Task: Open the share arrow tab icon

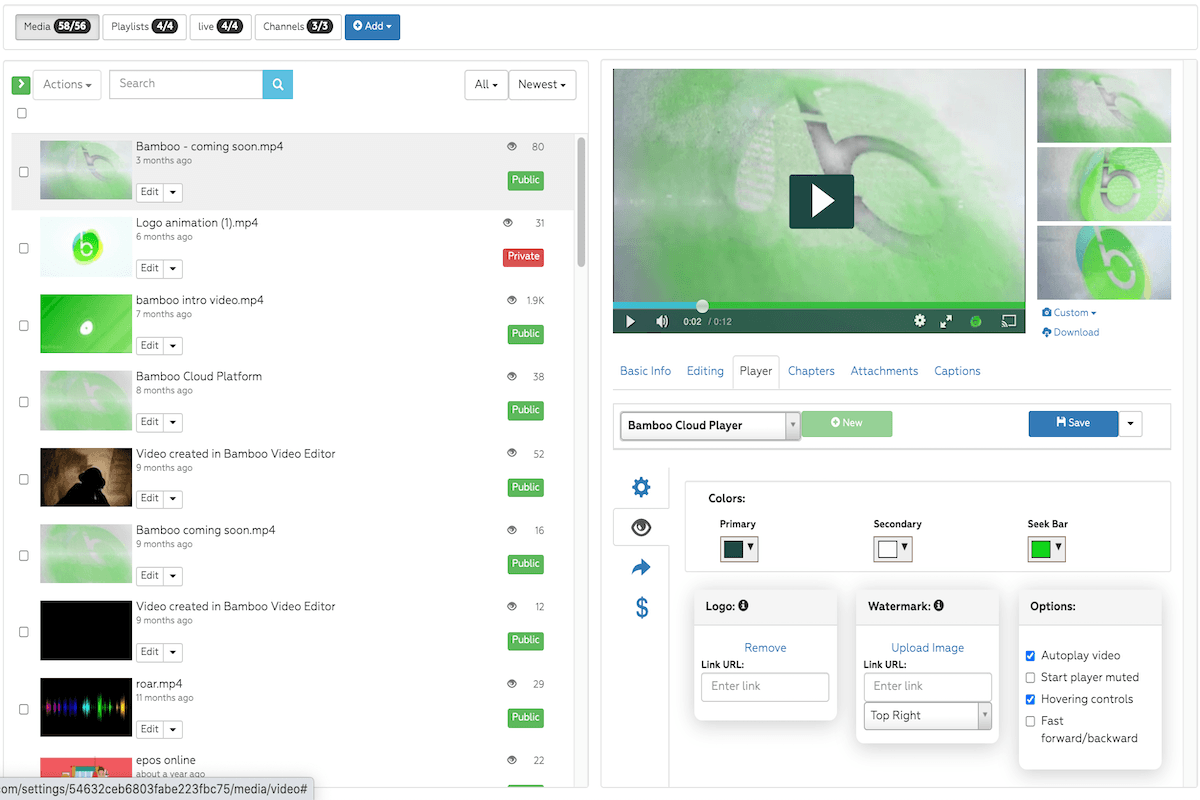Action: (x=641, y=568)
